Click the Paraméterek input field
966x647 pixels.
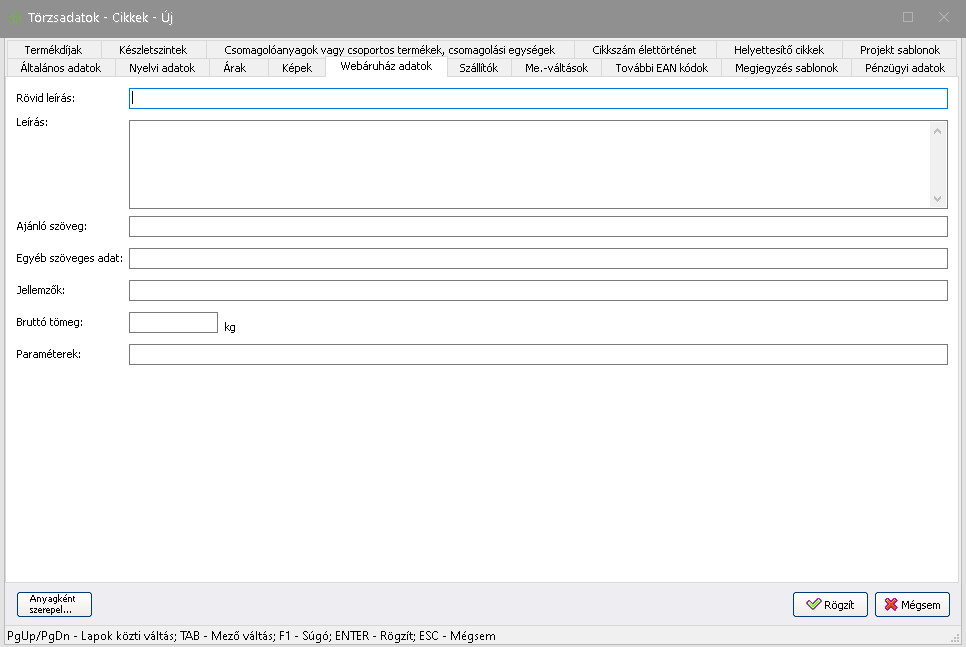[x=538, y=355]
